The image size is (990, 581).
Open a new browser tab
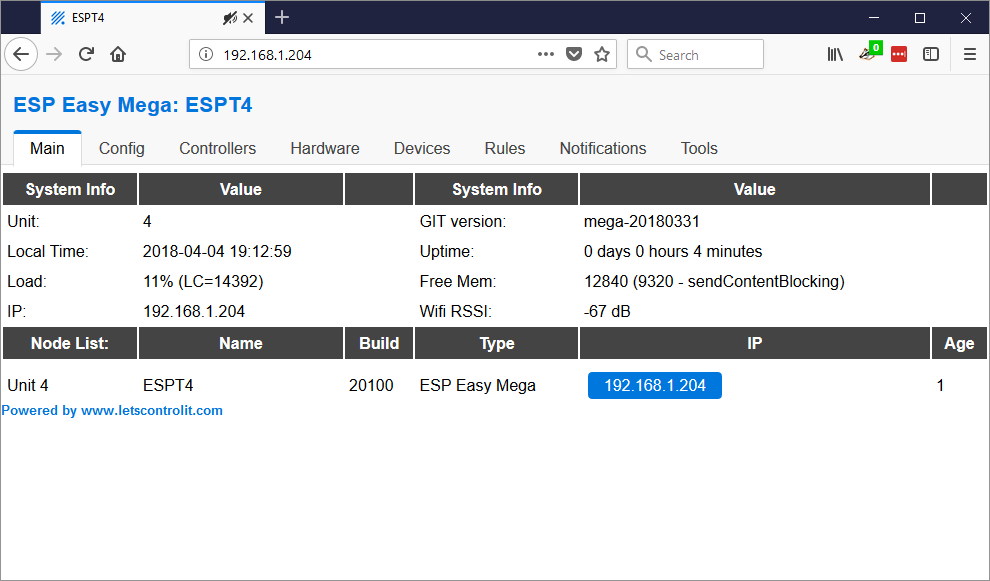click(x=282, y=18)
